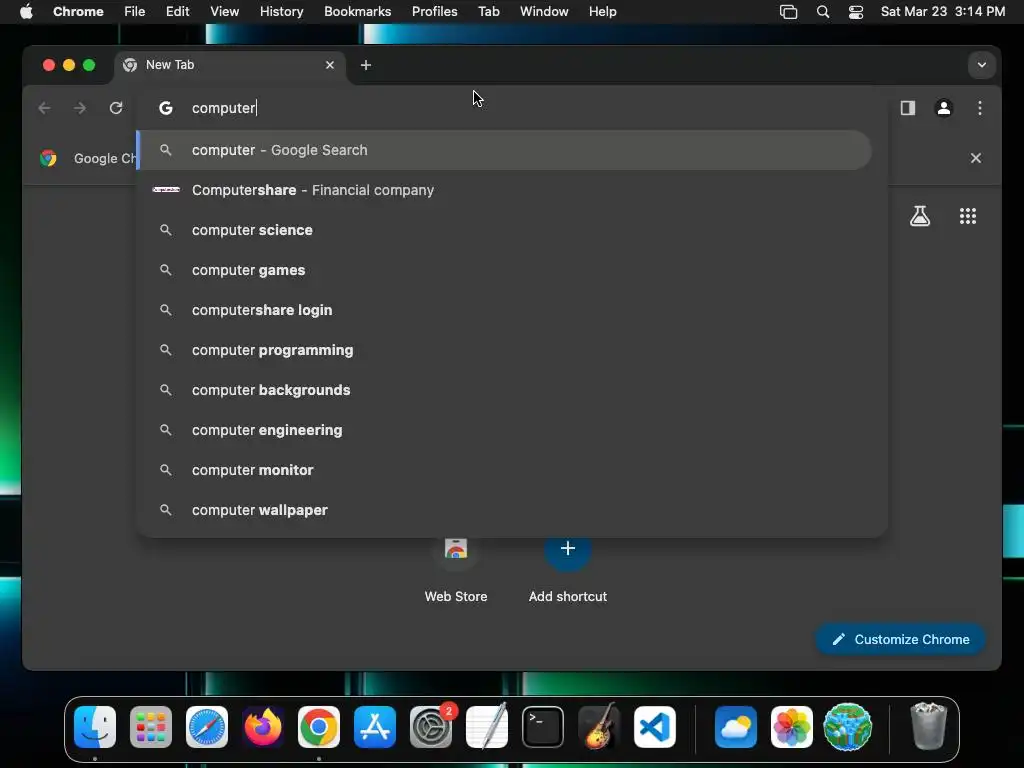Open Spotlight search in menu bar
Viewport: 1024px width, 768px height.
pos(823,12)
